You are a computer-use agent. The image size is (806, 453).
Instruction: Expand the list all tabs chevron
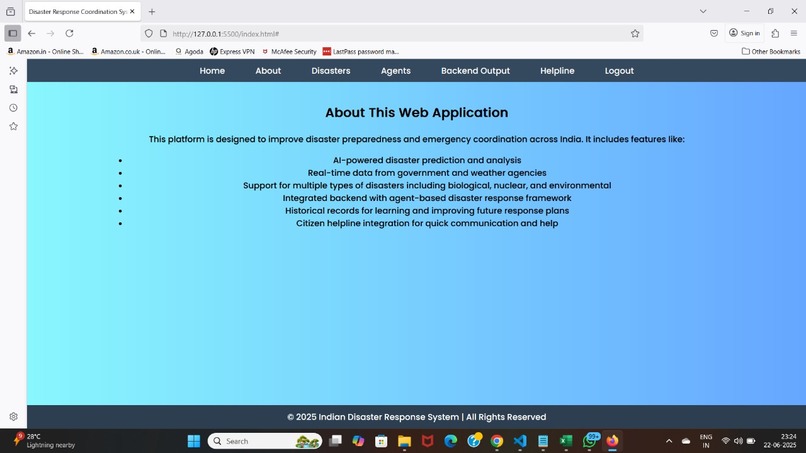pos(703,11)
